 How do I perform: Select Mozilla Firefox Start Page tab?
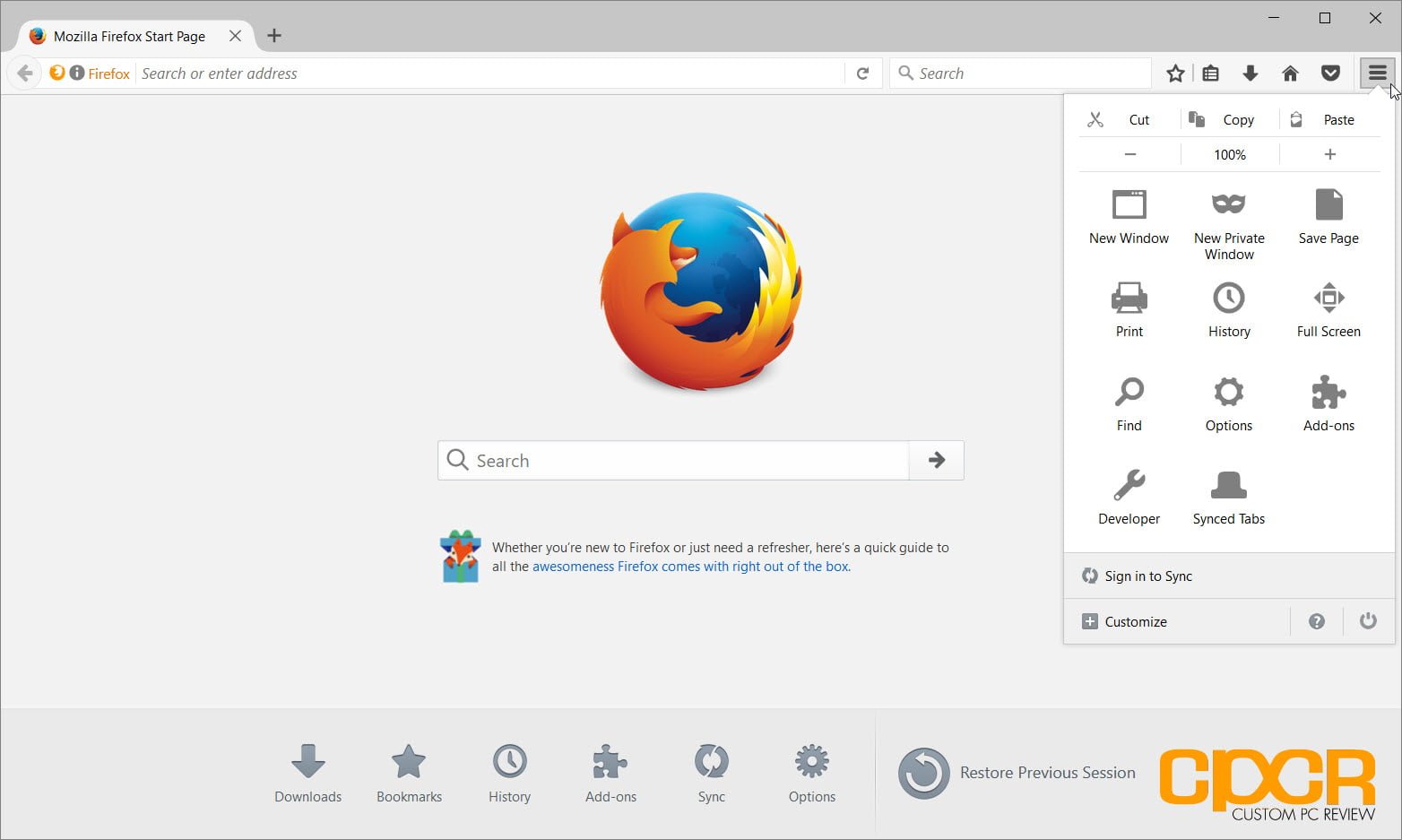(x=134, y=36)
